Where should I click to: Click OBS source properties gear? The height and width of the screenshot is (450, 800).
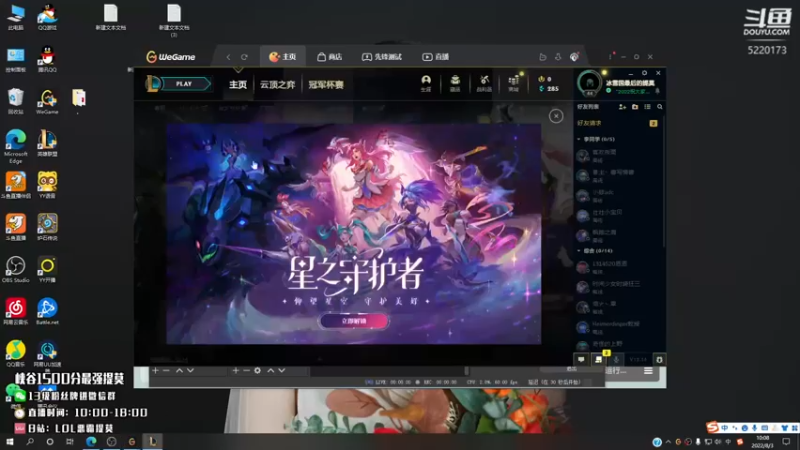click(257, 370)
